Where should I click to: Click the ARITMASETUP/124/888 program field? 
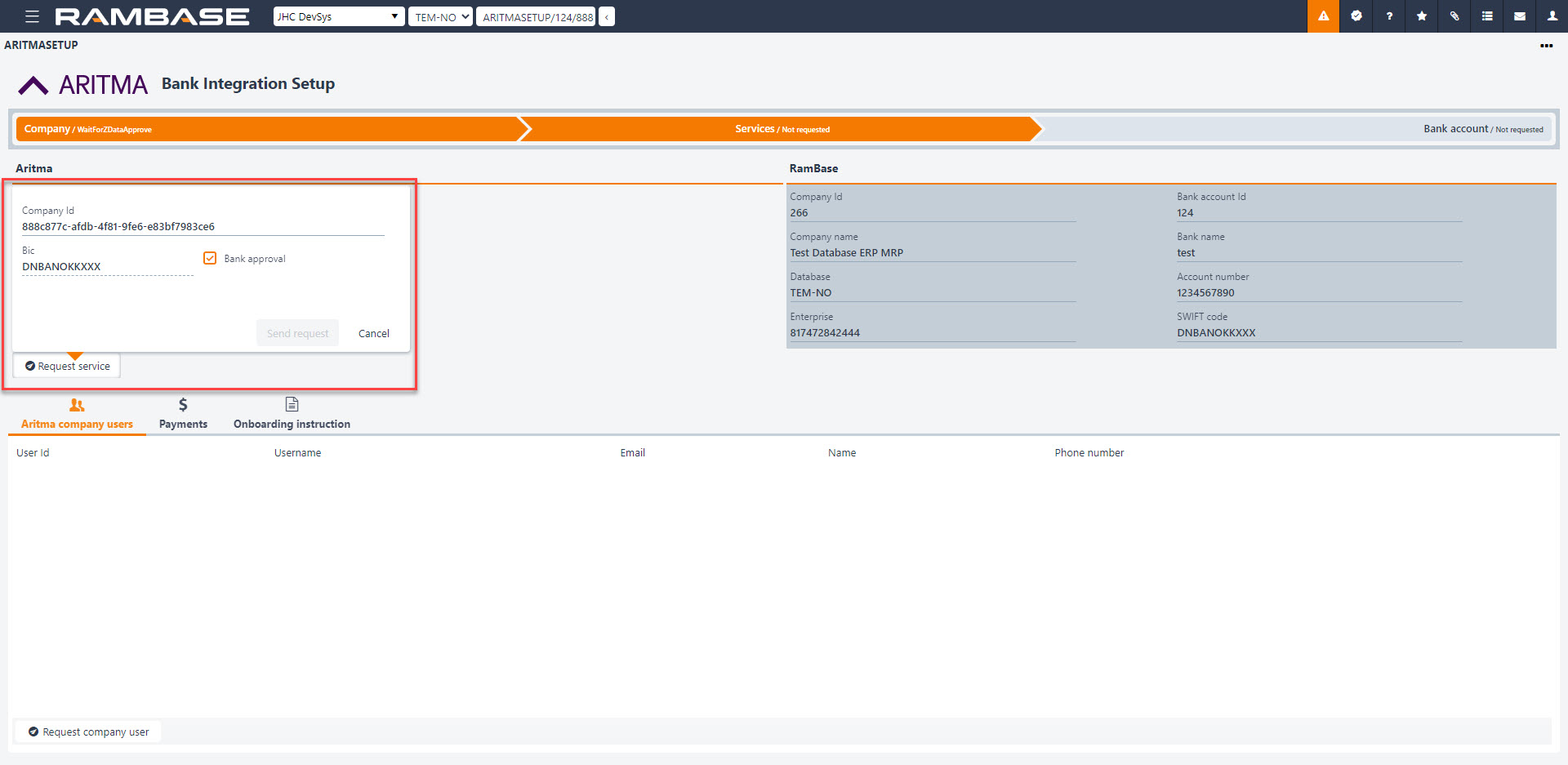pyautogui.click(x=537, y=16)
